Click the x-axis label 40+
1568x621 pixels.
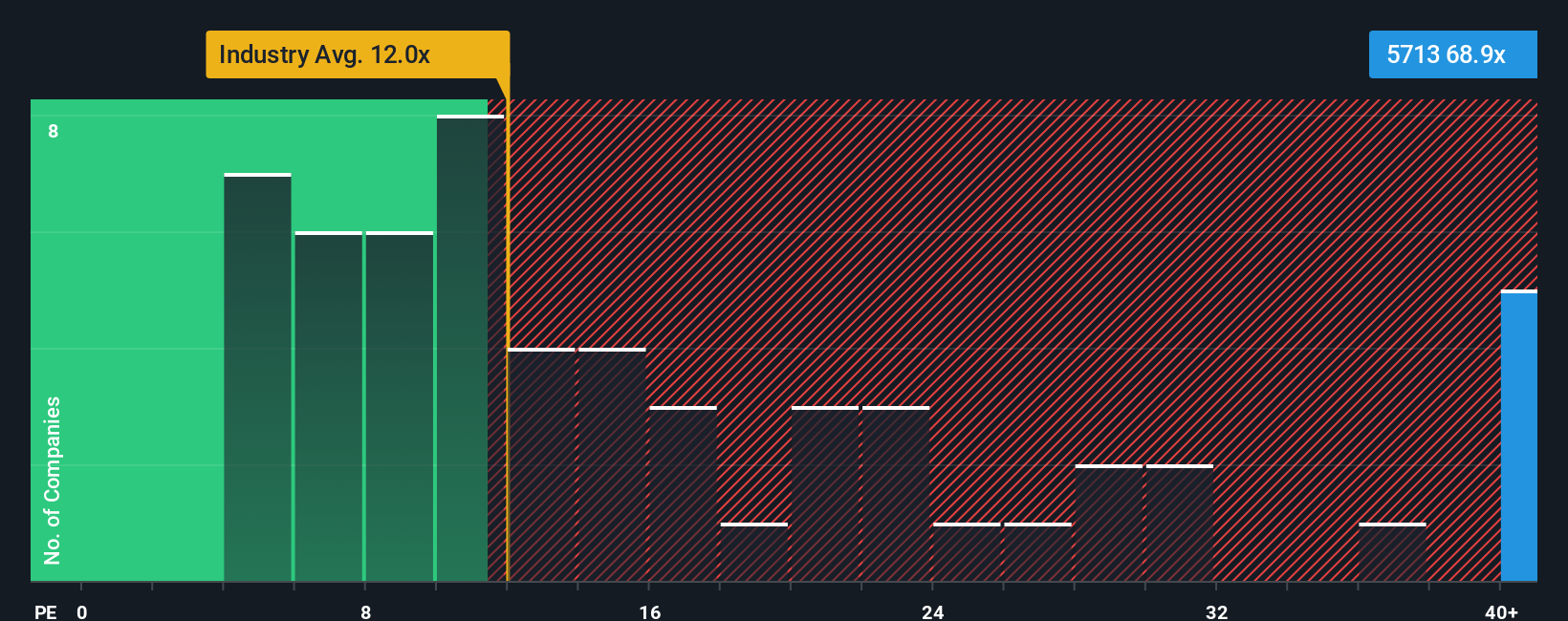click(x=1501, y=611)
